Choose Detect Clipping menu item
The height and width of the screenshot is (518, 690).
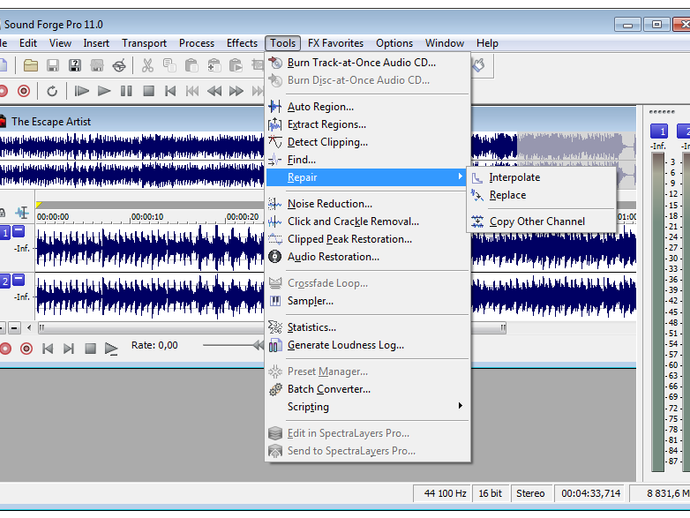pyautogui.click(x=368, y=142)
